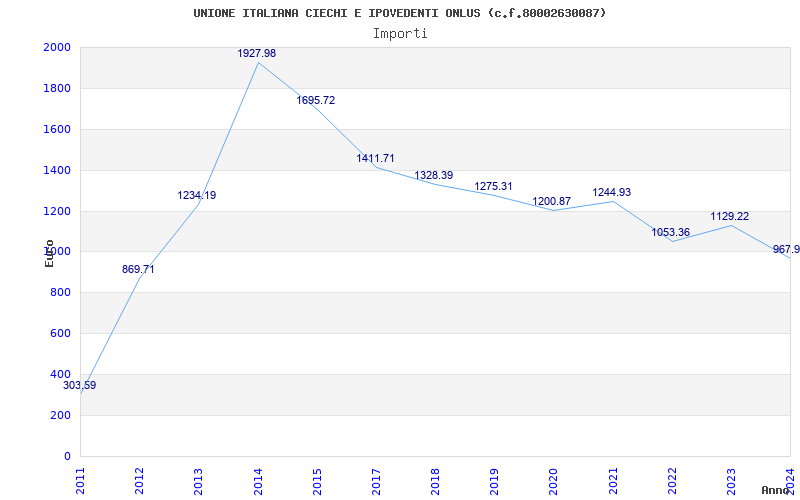800x500 pixels.
Task: Select the 1129.22 data label
Action: [x=730, y=217]
